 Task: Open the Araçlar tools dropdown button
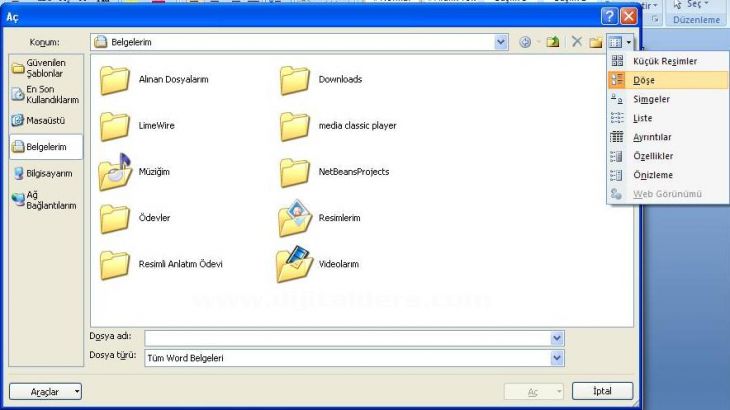pos(46,391)
